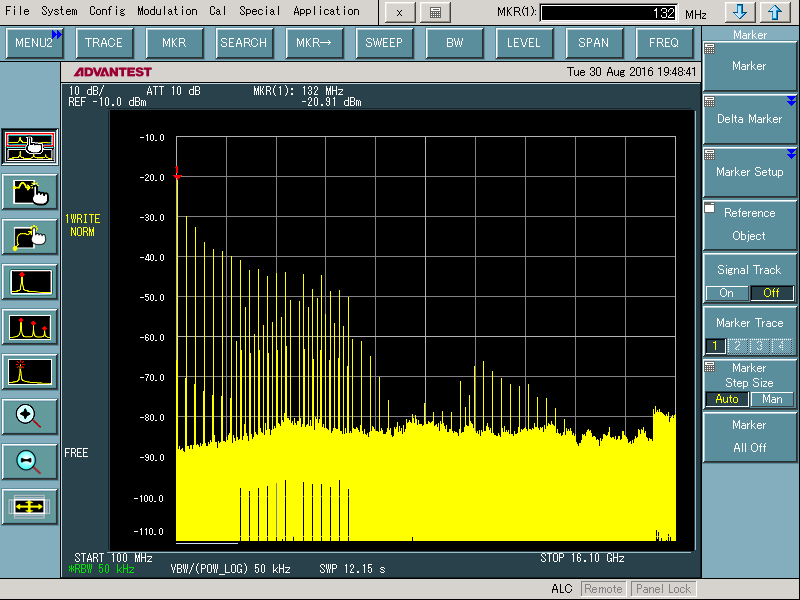
Task: Click the SWP 12.15 s readout
Action: tap(353, 569)
